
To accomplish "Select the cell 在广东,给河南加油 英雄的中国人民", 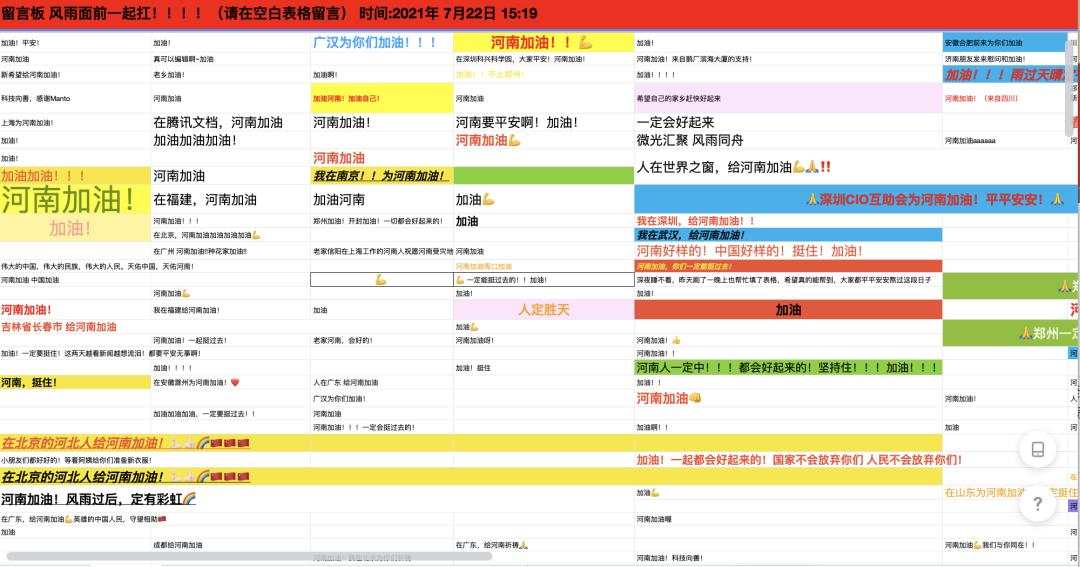I will [x=84, y=519].
